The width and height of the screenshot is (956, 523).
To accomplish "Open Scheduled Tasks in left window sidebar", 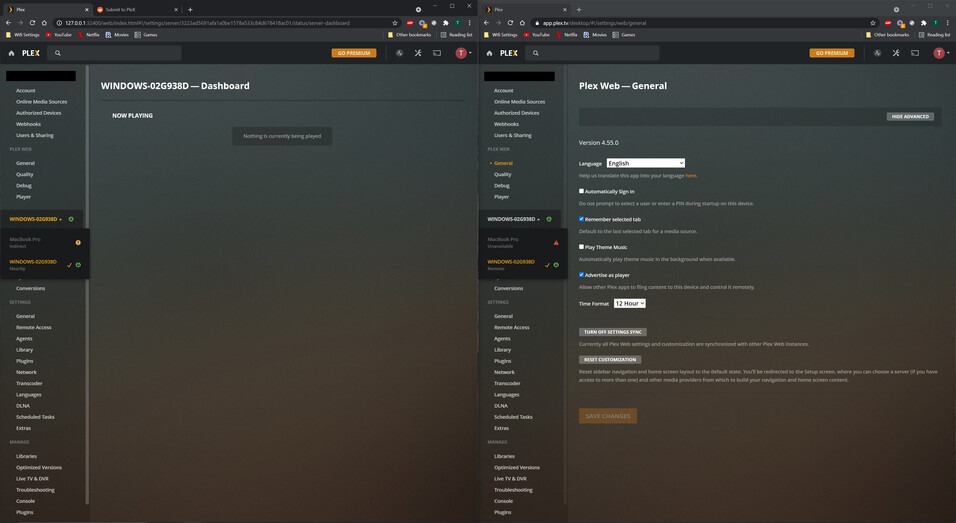I will (x=35, y=417).
